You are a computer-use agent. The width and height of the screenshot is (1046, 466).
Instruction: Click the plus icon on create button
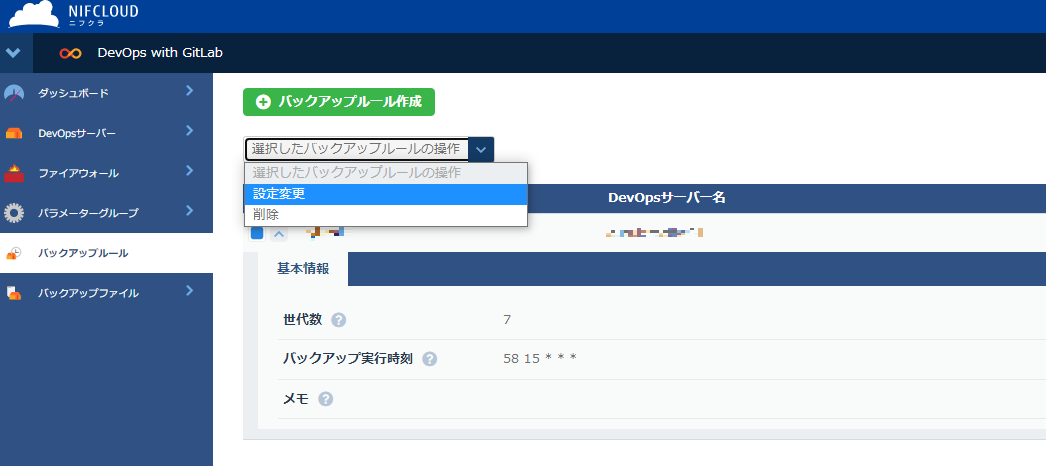click(x=264, y=102)
